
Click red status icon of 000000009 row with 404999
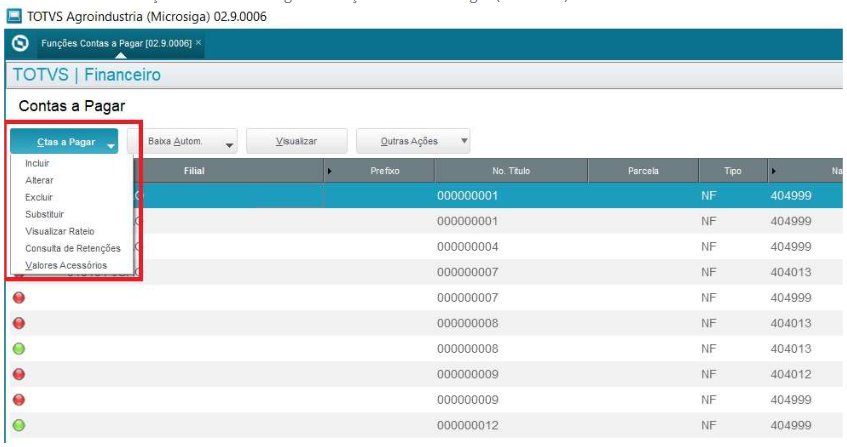pos(19,399)
